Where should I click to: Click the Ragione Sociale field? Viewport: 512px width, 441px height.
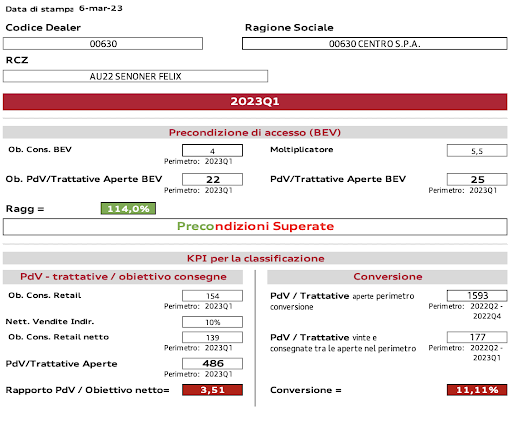click(375, 44)
